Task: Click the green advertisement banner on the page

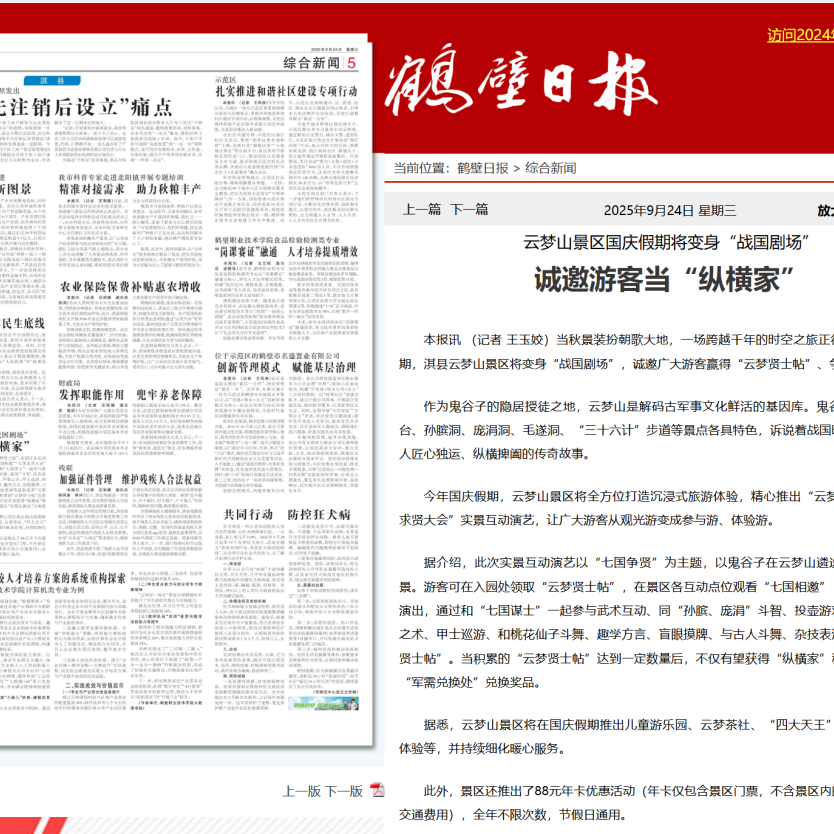Action: click(x=323, y=703)
